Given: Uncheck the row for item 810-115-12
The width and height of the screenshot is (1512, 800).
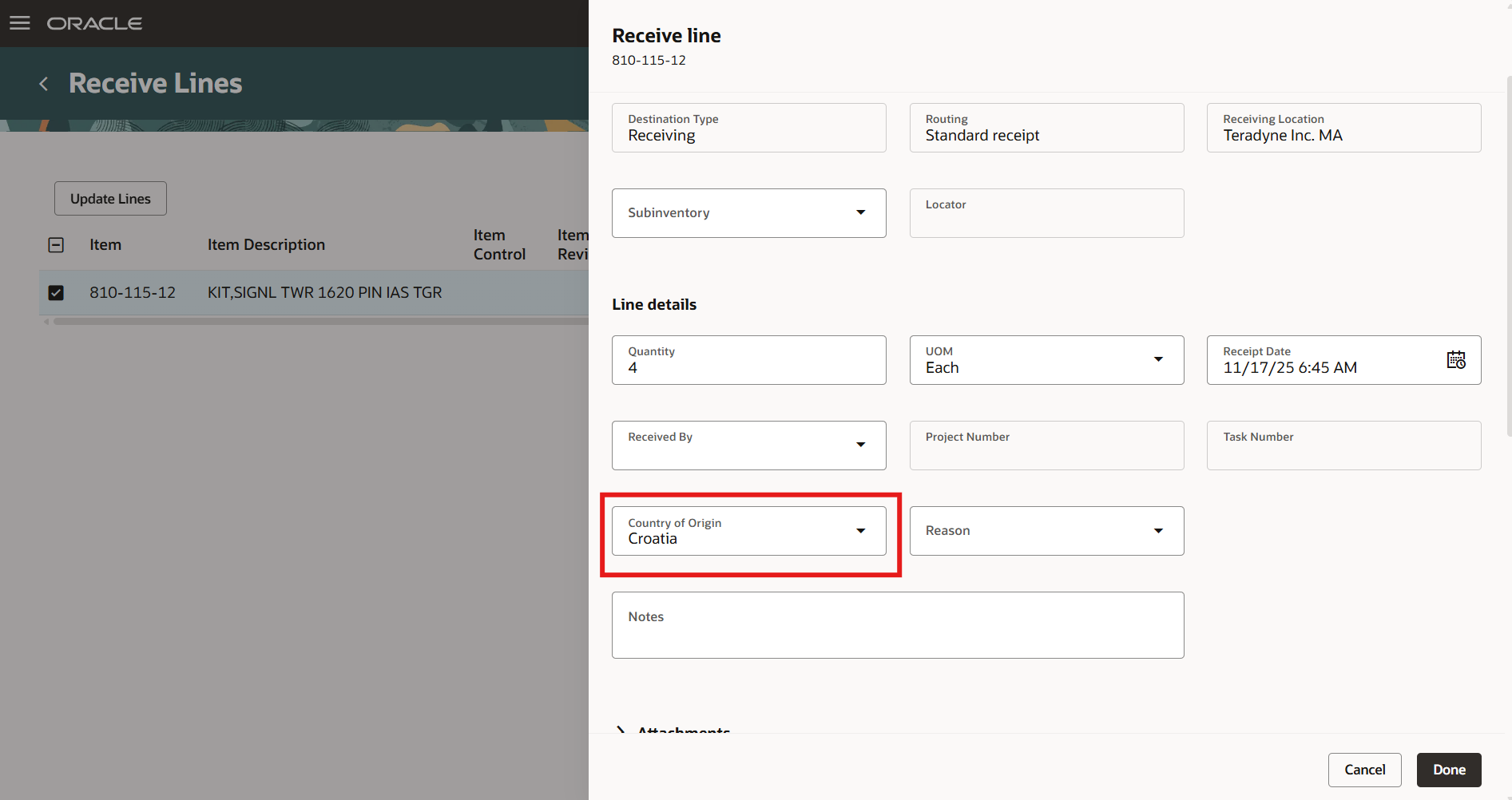Looking at the screenshot, I should pyautogui.click(x=56, y=292).
